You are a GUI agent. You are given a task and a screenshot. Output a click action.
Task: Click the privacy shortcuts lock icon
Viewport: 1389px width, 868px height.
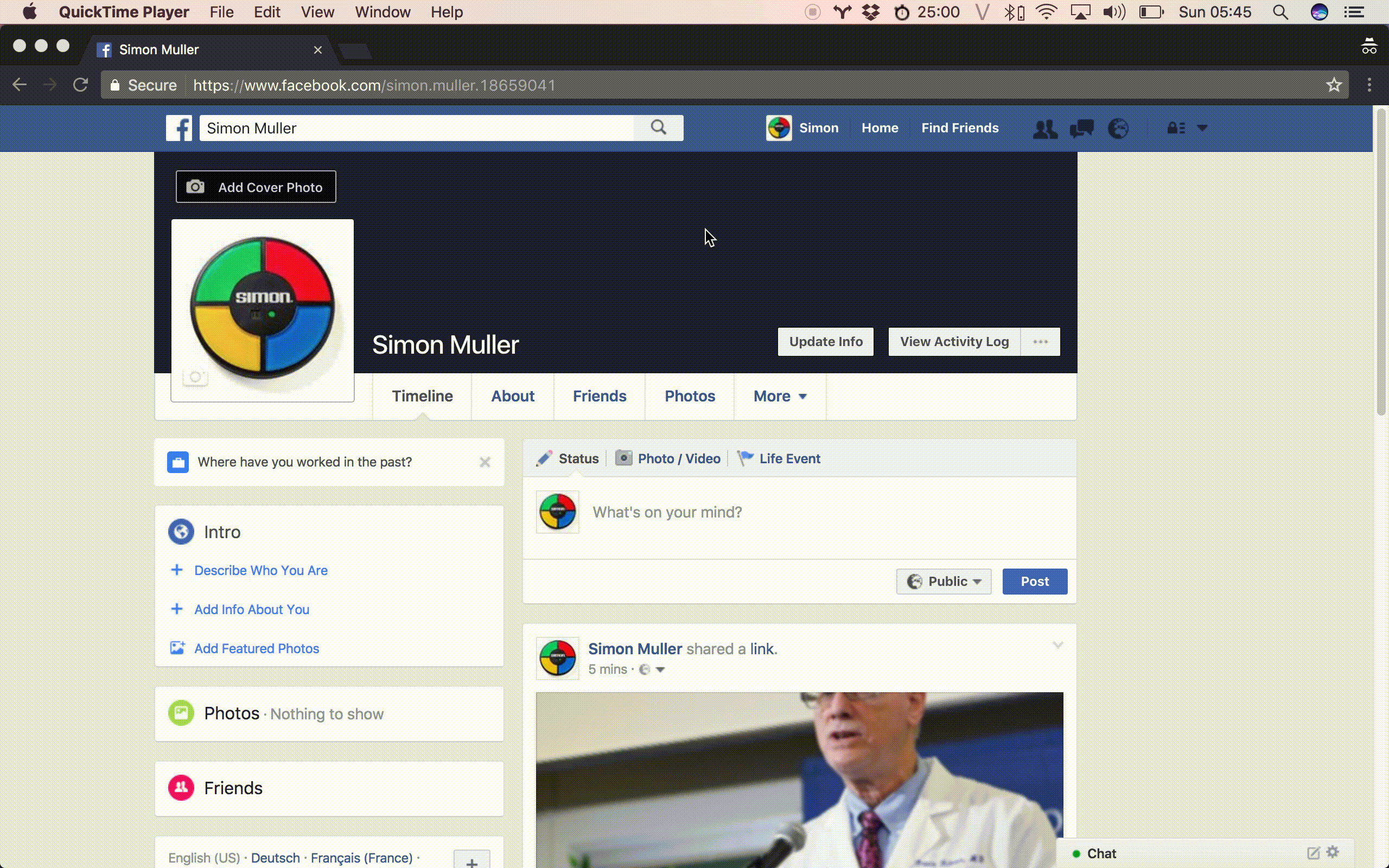[1175, 128]
